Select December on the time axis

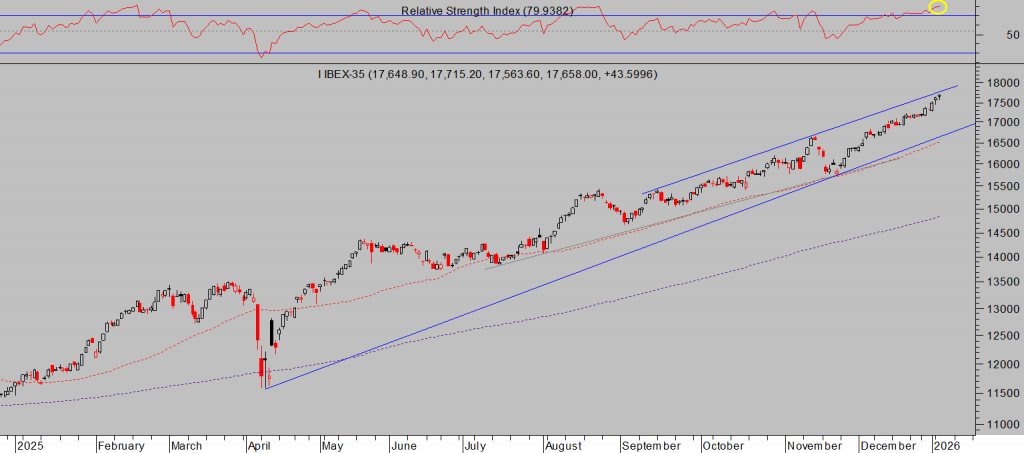coord(888,446)
